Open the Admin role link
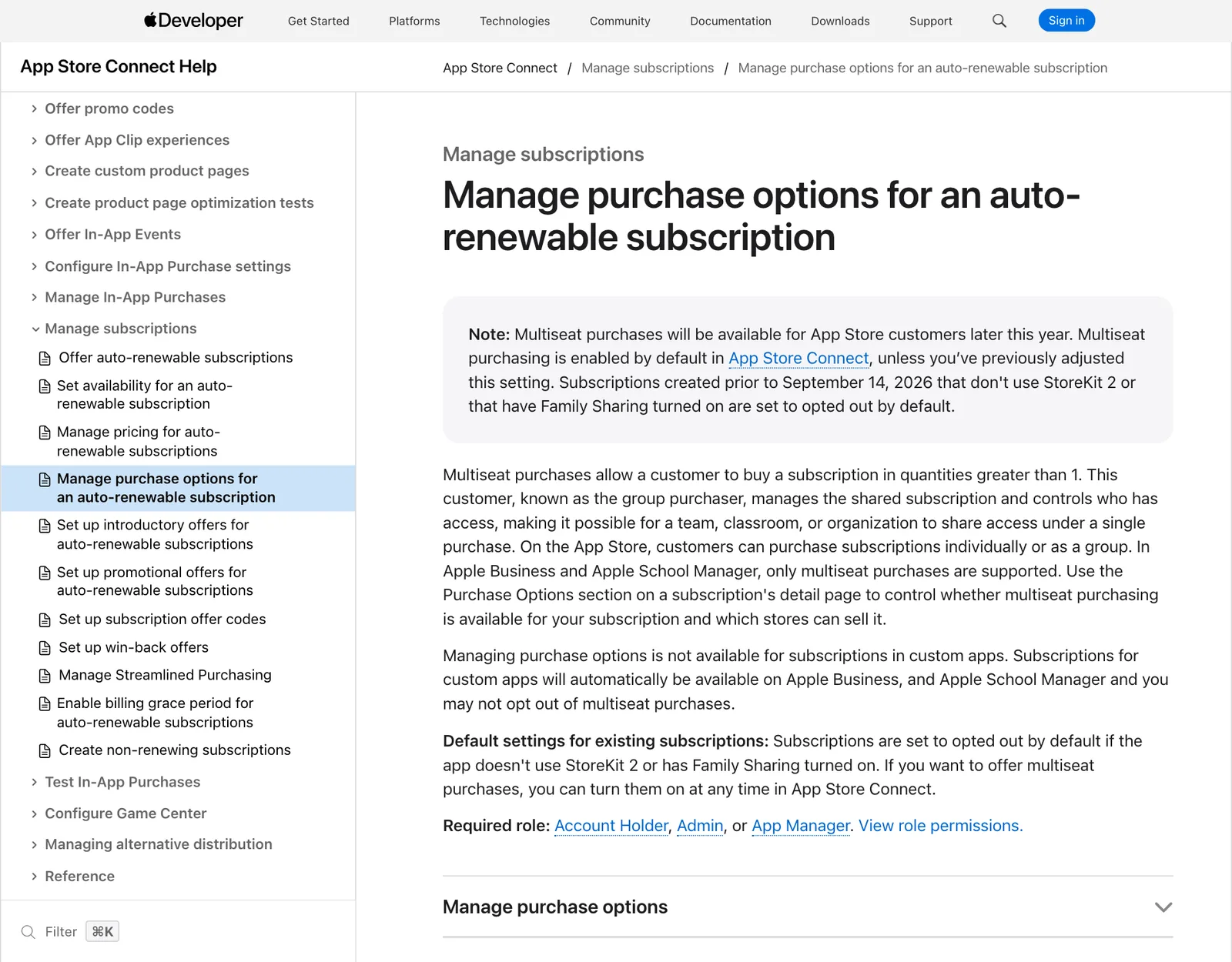The image size is (1232, 962). pyautogui.click(x=700, y=826)
